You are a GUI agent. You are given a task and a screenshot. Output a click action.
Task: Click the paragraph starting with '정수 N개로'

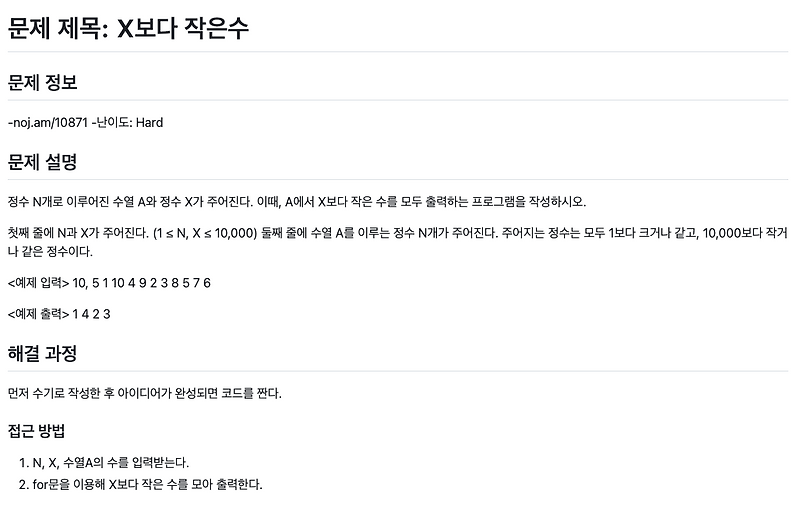point(297,202)
